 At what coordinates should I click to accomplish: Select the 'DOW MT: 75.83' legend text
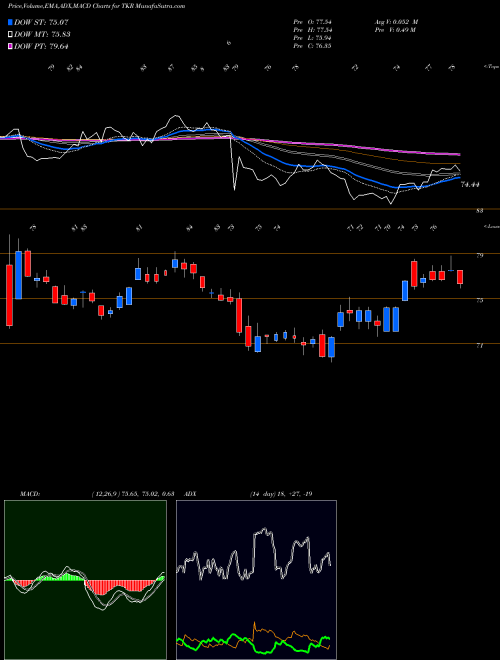42,35
